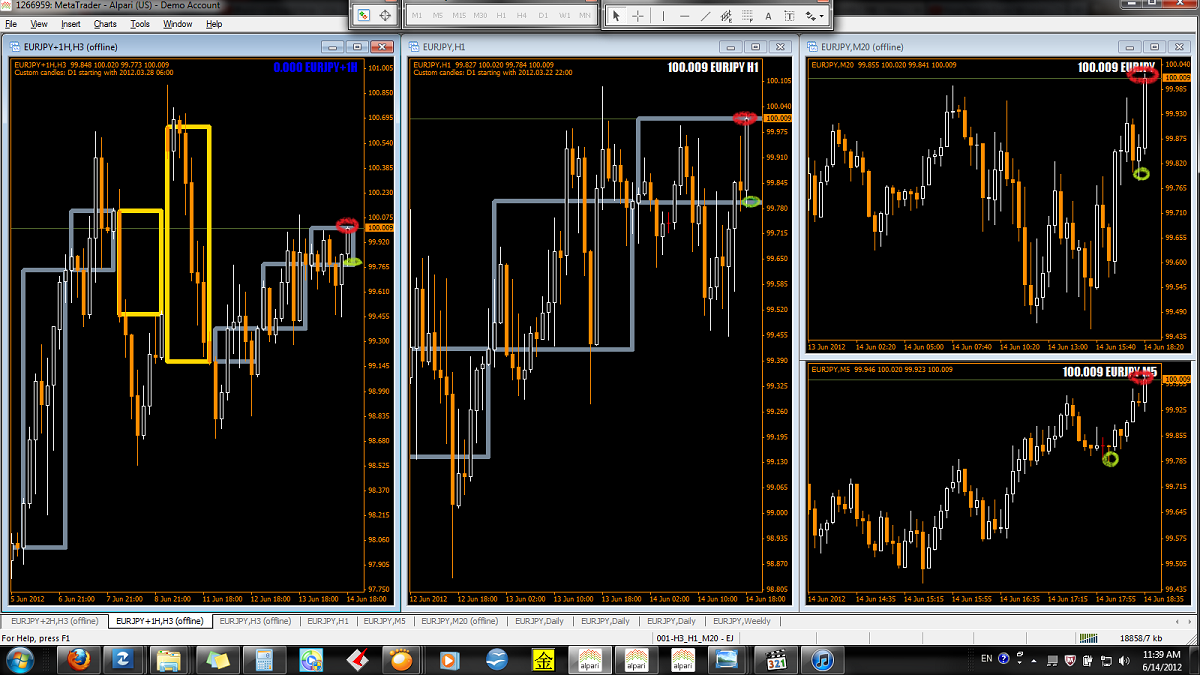Select the Equidistant Channel tool
Screen dimensions: 1200x675
tap(726, 16)
